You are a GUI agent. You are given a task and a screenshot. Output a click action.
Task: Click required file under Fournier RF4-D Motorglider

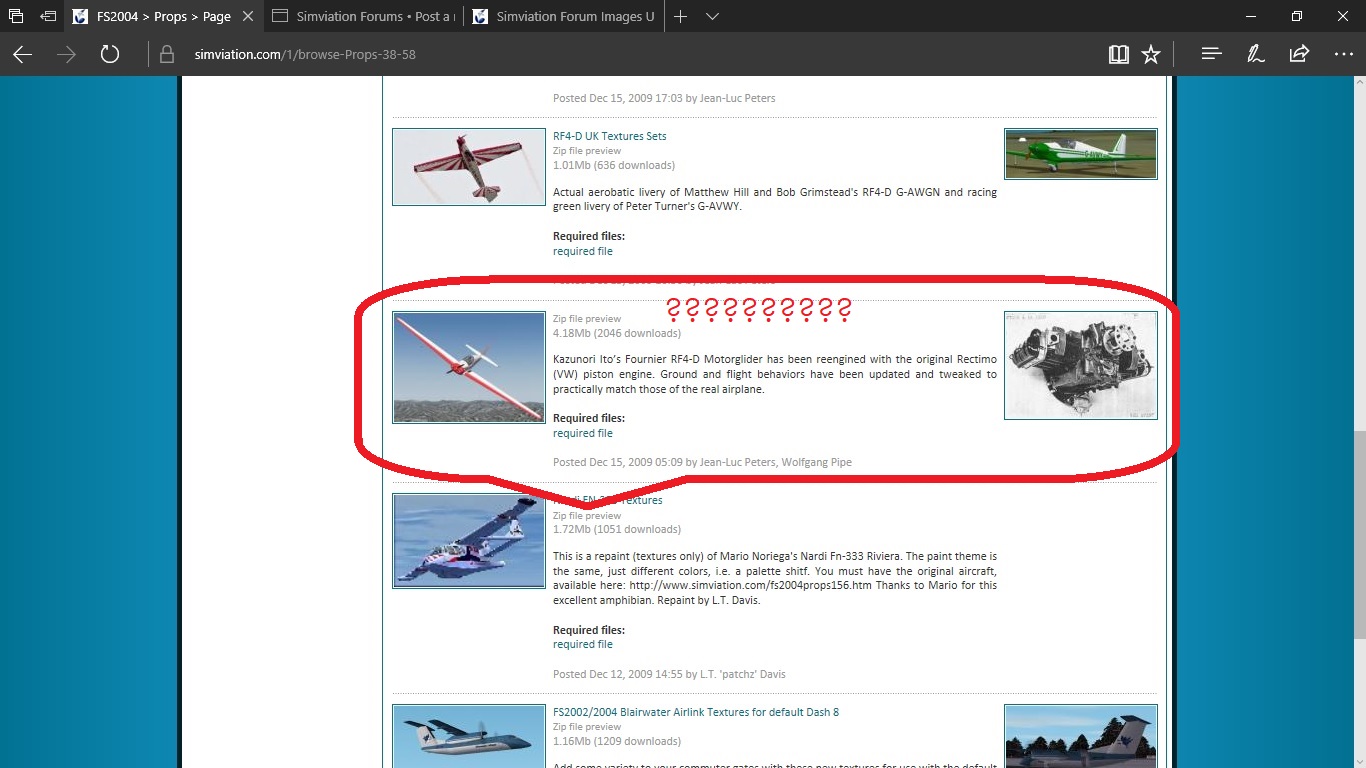(x=583, y=434)
